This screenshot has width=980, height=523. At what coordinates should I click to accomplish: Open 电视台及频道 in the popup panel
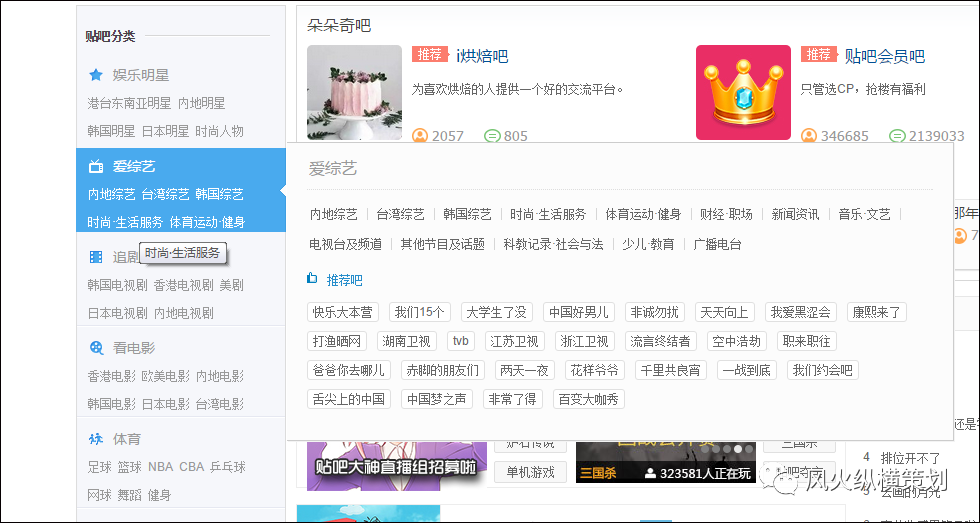[x=346, y=244]
